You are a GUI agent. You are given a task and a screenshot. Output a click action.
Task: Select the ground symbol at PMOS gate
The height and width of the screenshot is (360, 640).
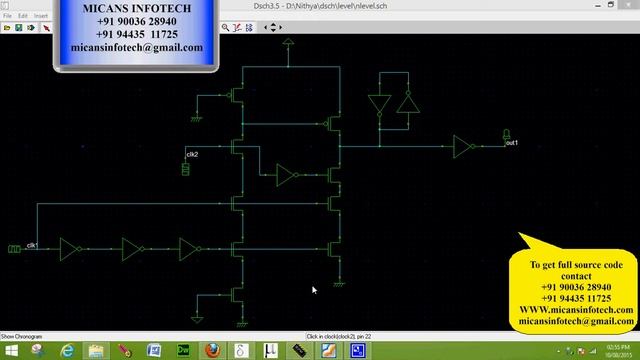(x=197, y=119)
